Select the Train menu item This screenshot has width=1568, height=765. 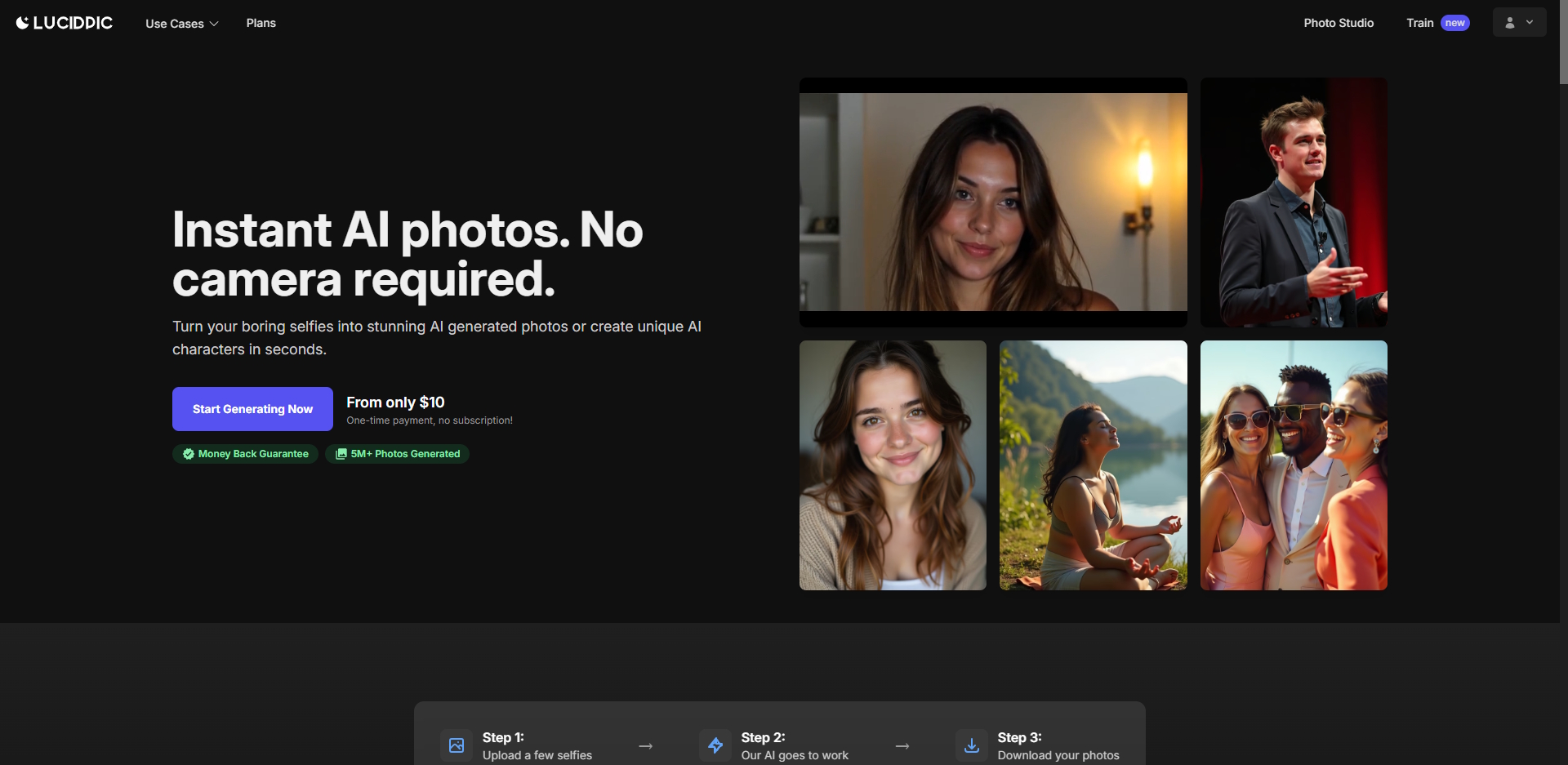[x=1420, y=23]
